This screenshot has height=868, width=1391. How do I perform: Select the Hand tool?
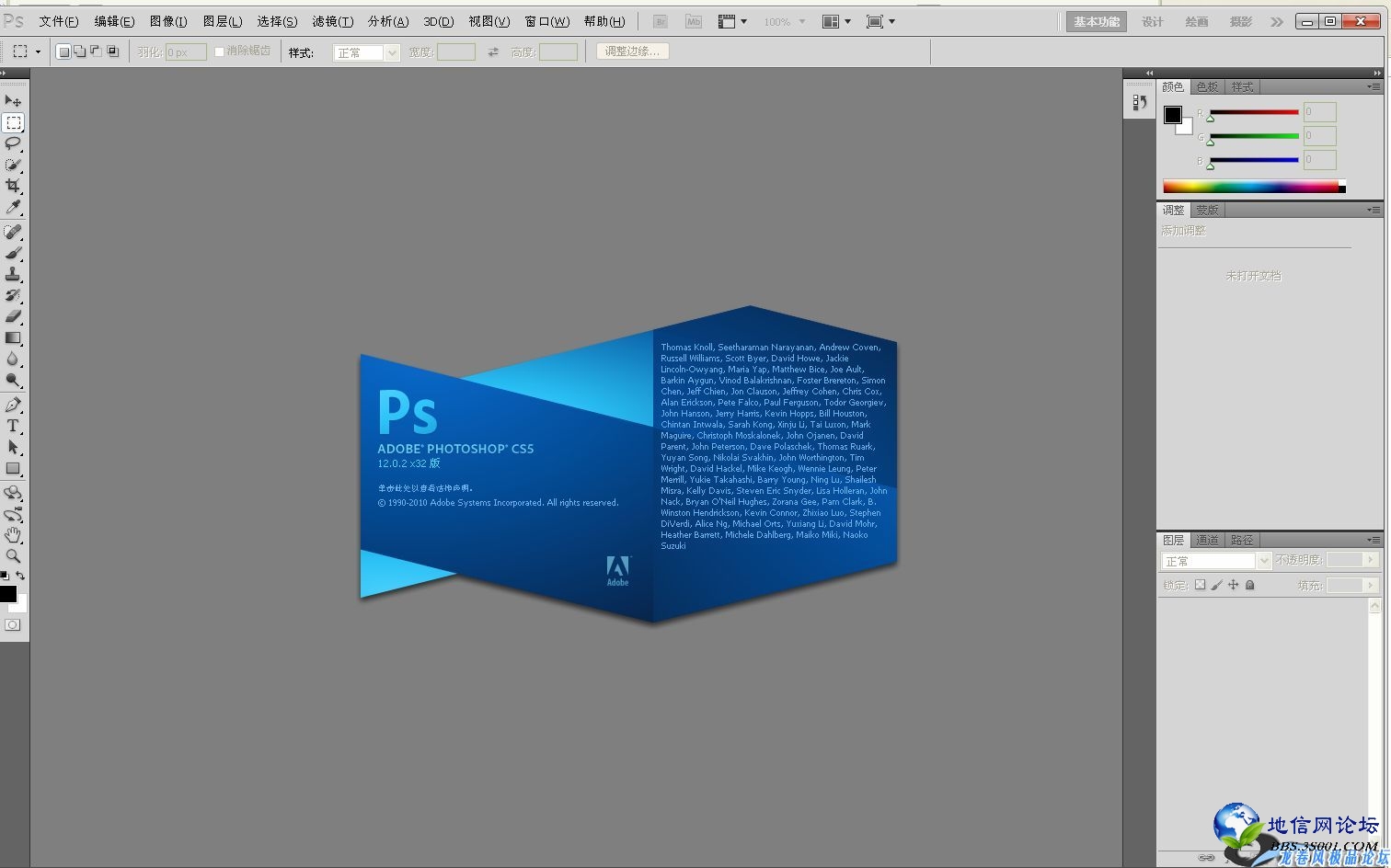point(13,535)
